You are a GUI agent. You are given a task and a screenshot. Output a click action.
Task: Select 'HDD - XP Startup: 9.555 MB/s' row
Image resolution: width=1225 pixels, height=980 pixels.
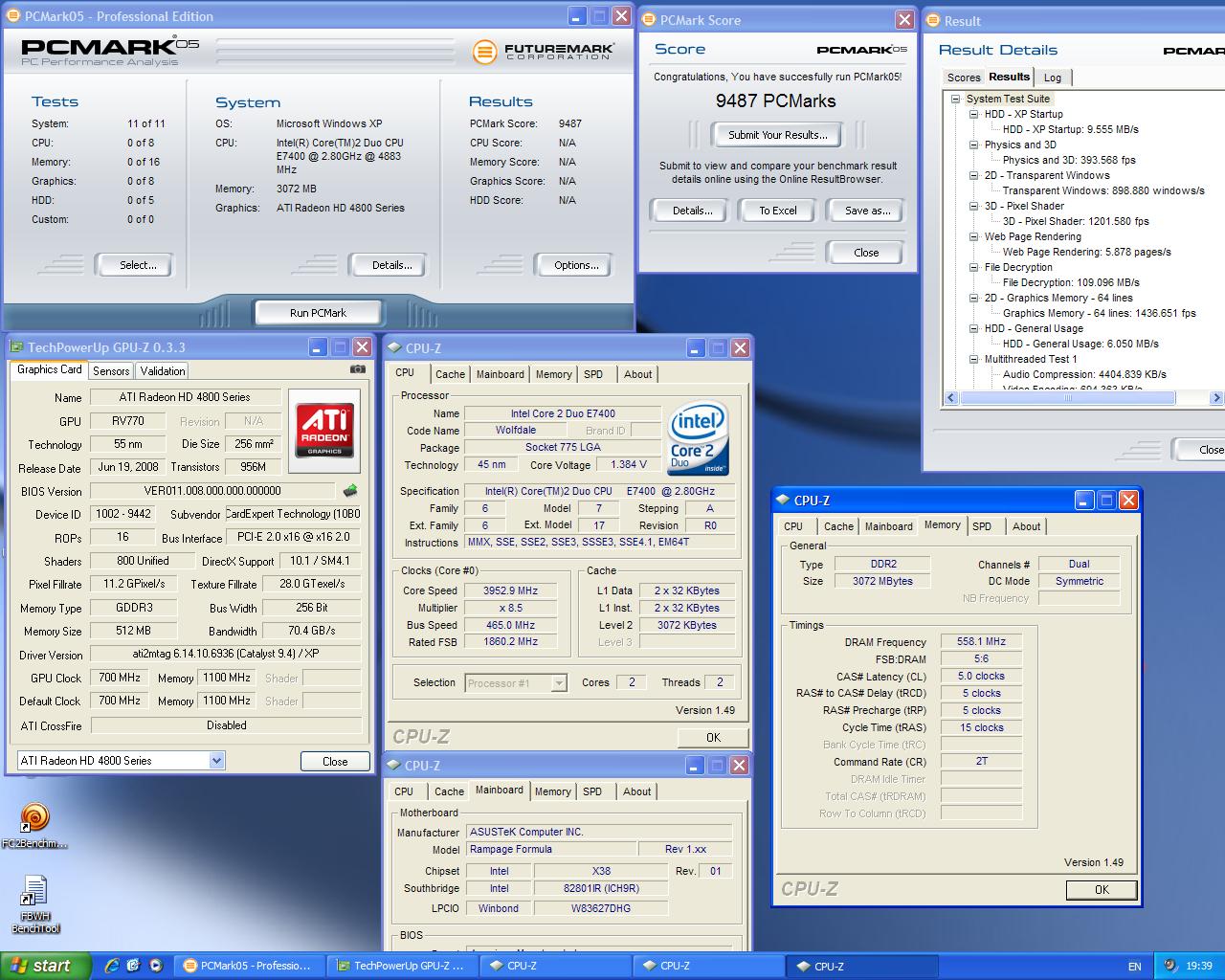[1070, 129]
